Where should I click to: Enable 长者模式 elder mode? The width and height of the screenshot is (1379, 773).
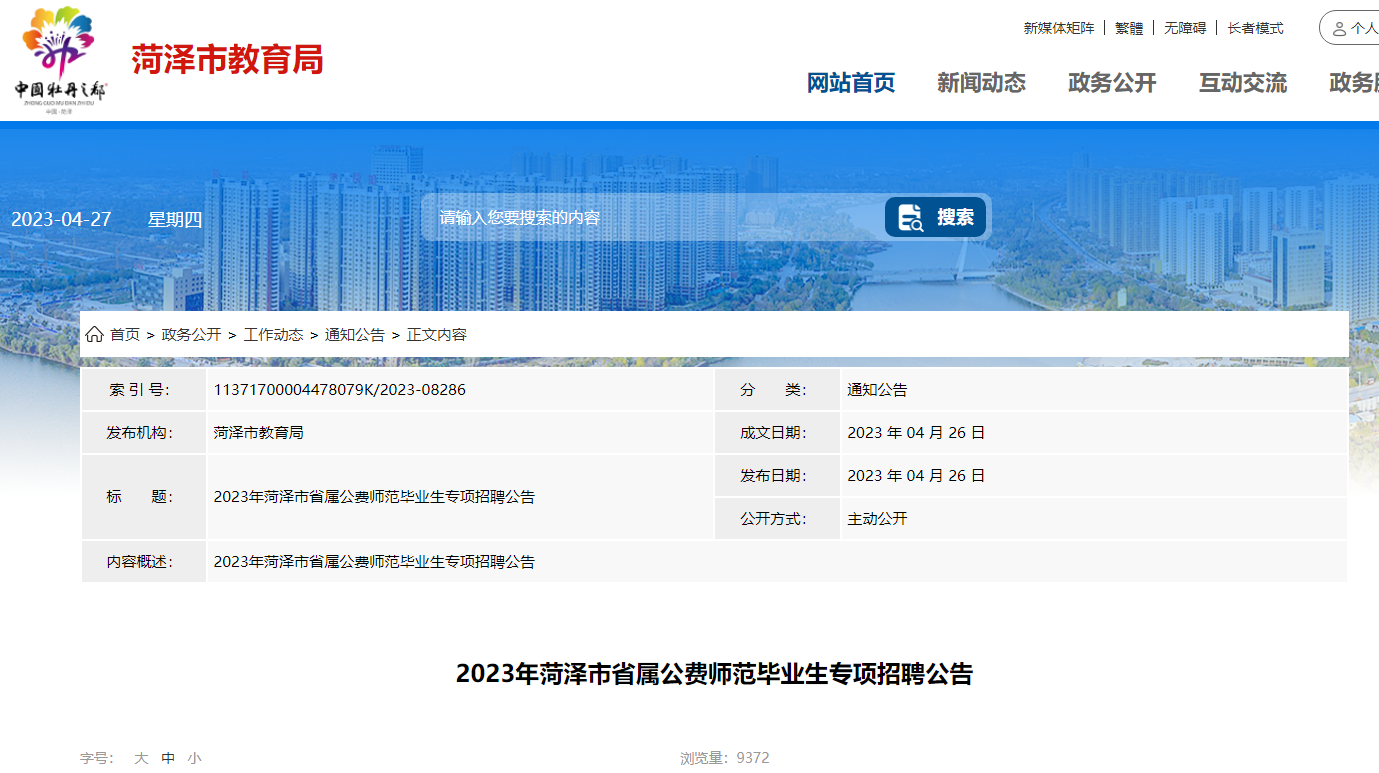click(1256, 28)
